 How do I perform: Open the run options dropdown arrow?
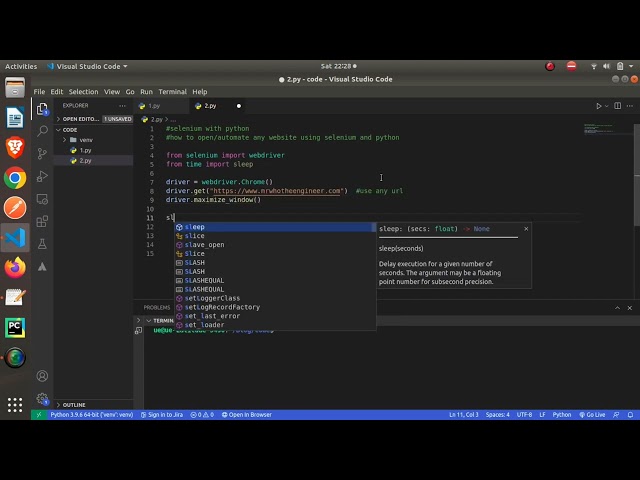[x=607, y=106]
